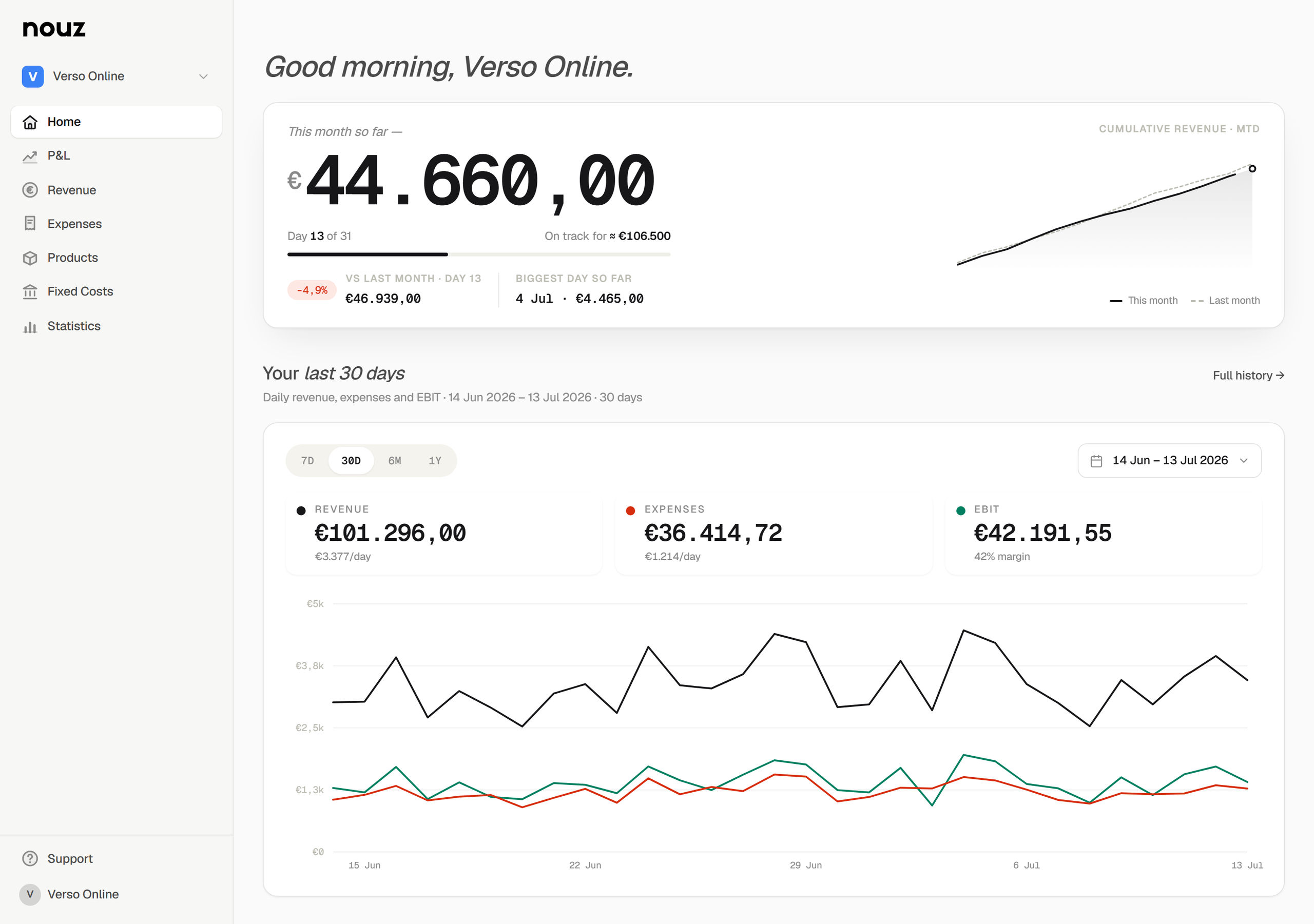Click the grey V account avatar at bottom
Viewport: 1314px width, 924px height.
(x=30, y=894)
